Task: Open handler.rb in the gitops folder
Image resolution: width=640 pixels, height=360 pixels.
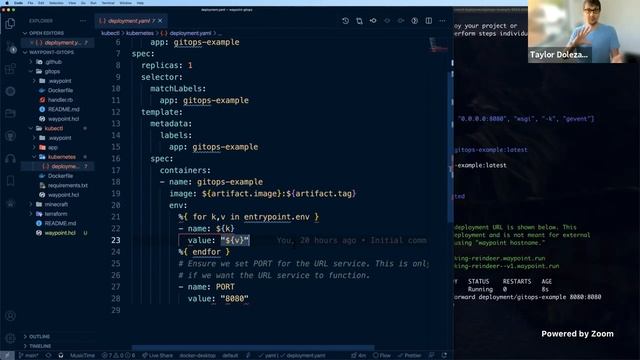Action: (60, 100)
